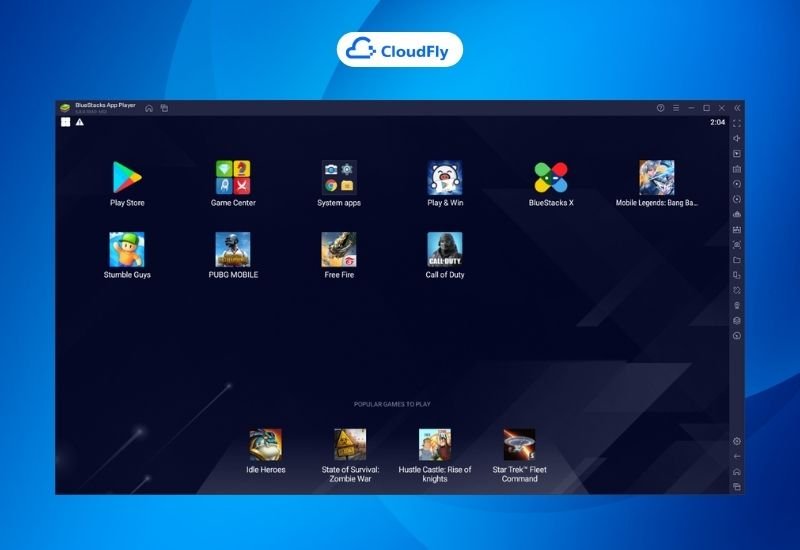Click the BlueStacks App Player title text
This screenshot has height=550, width=800.
click(x=105, y=105)
